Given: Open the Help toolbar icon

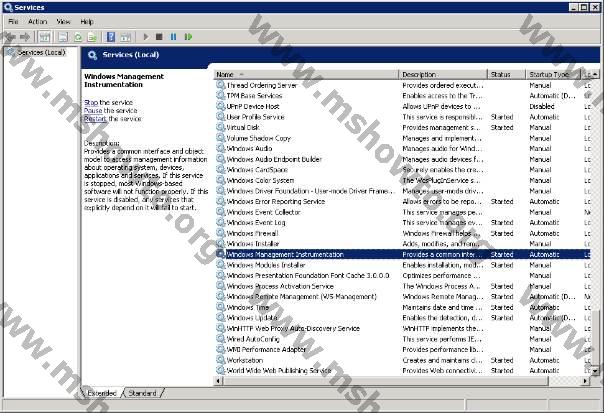Looking at the screenshot, I should [111, 37].
